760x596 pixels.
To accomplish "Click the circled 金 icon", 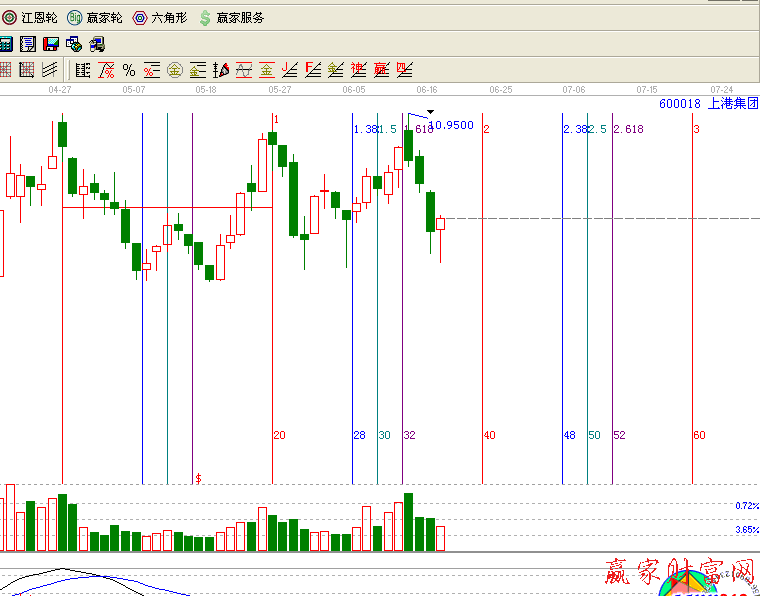I will point(175,70).
